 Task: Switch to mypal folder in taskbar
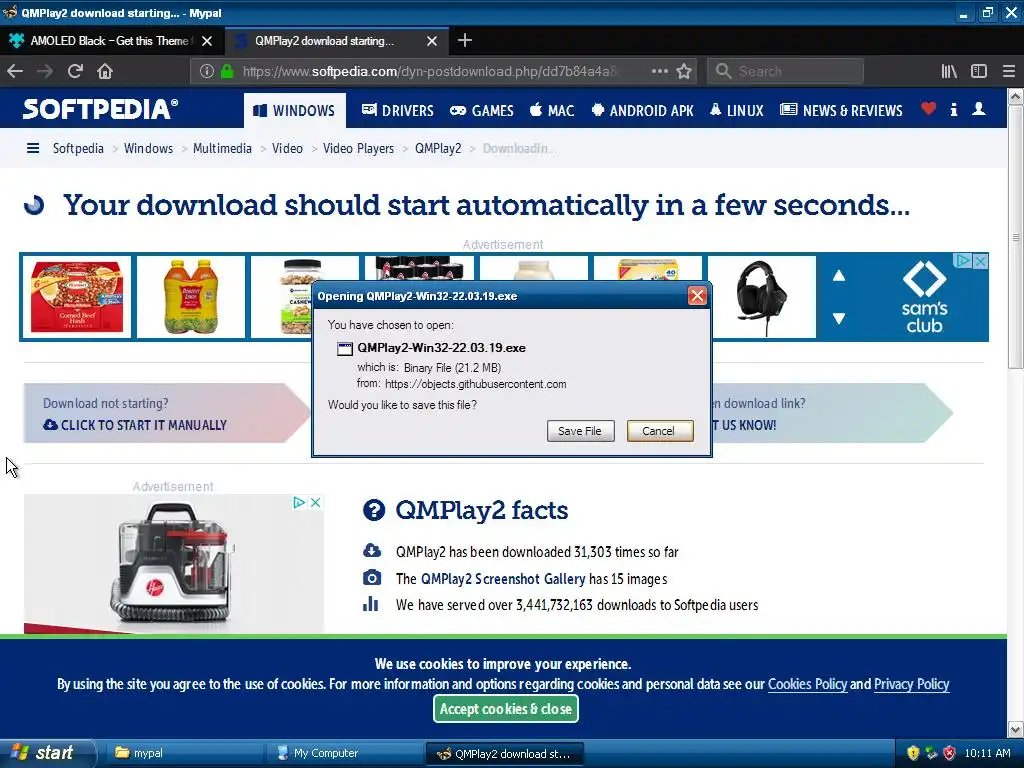(185, 753)
